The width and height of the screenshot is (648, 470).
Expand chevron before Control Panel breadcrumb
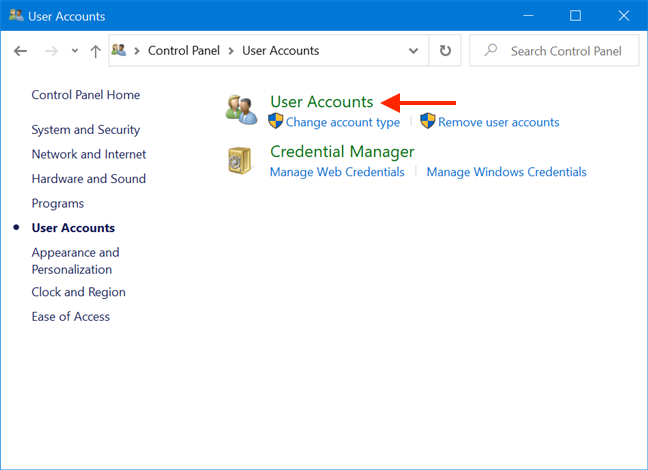click(x=137, y=51)
